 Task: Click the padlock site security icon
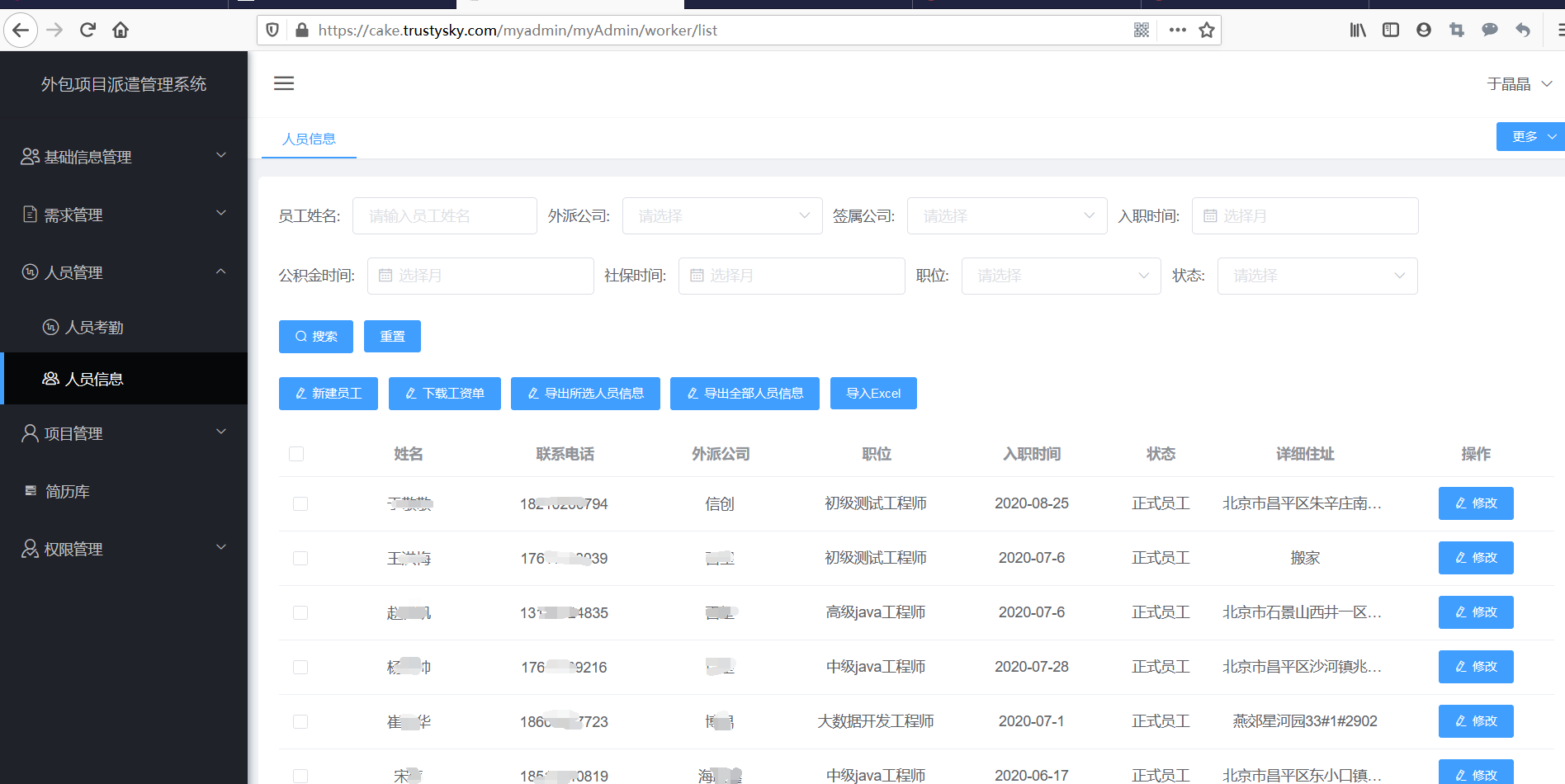(301, 31)
